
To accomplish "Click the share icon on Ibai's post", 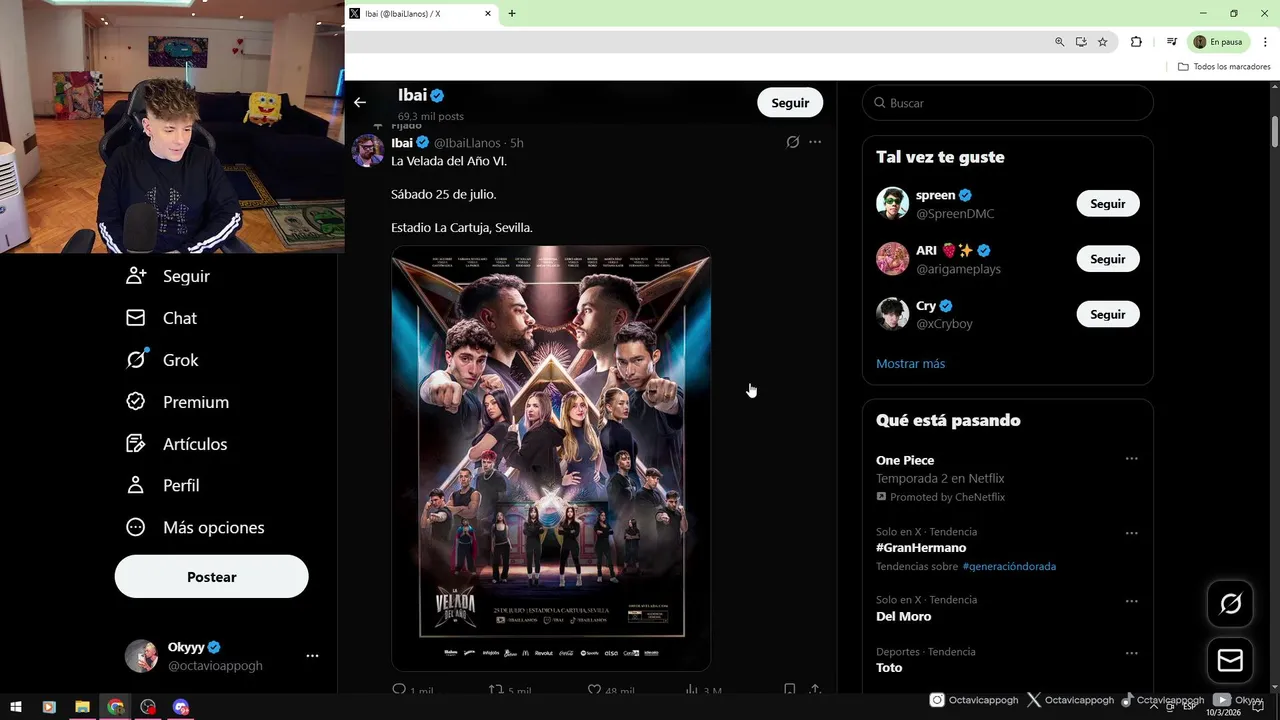I will click(815, 690).
